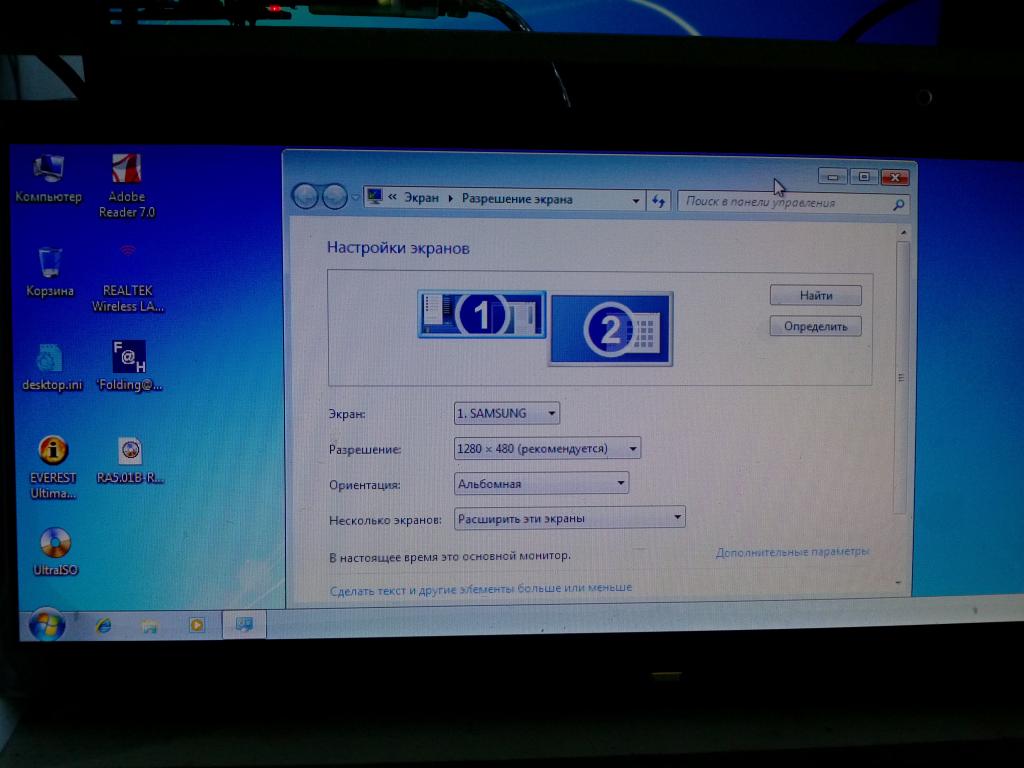Viewport: 1024px width, 768px height.
Task: Launch EVEREST Ultimate desktop shortcut
Action: tap(53, 467)
